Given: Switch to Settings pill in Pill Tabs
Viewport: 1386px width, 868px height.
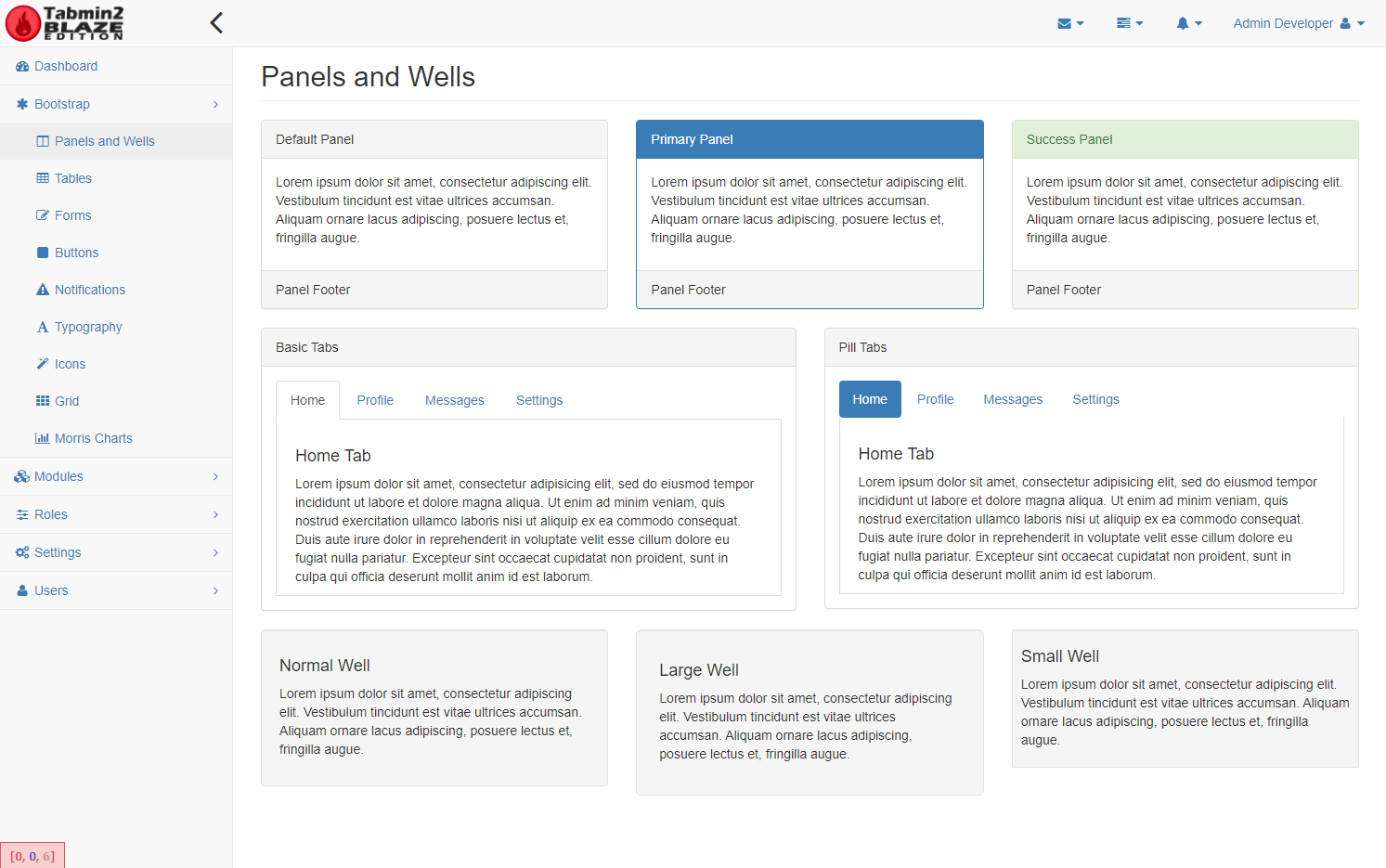Looking at the screenshot, I should tap(1095, 399).
